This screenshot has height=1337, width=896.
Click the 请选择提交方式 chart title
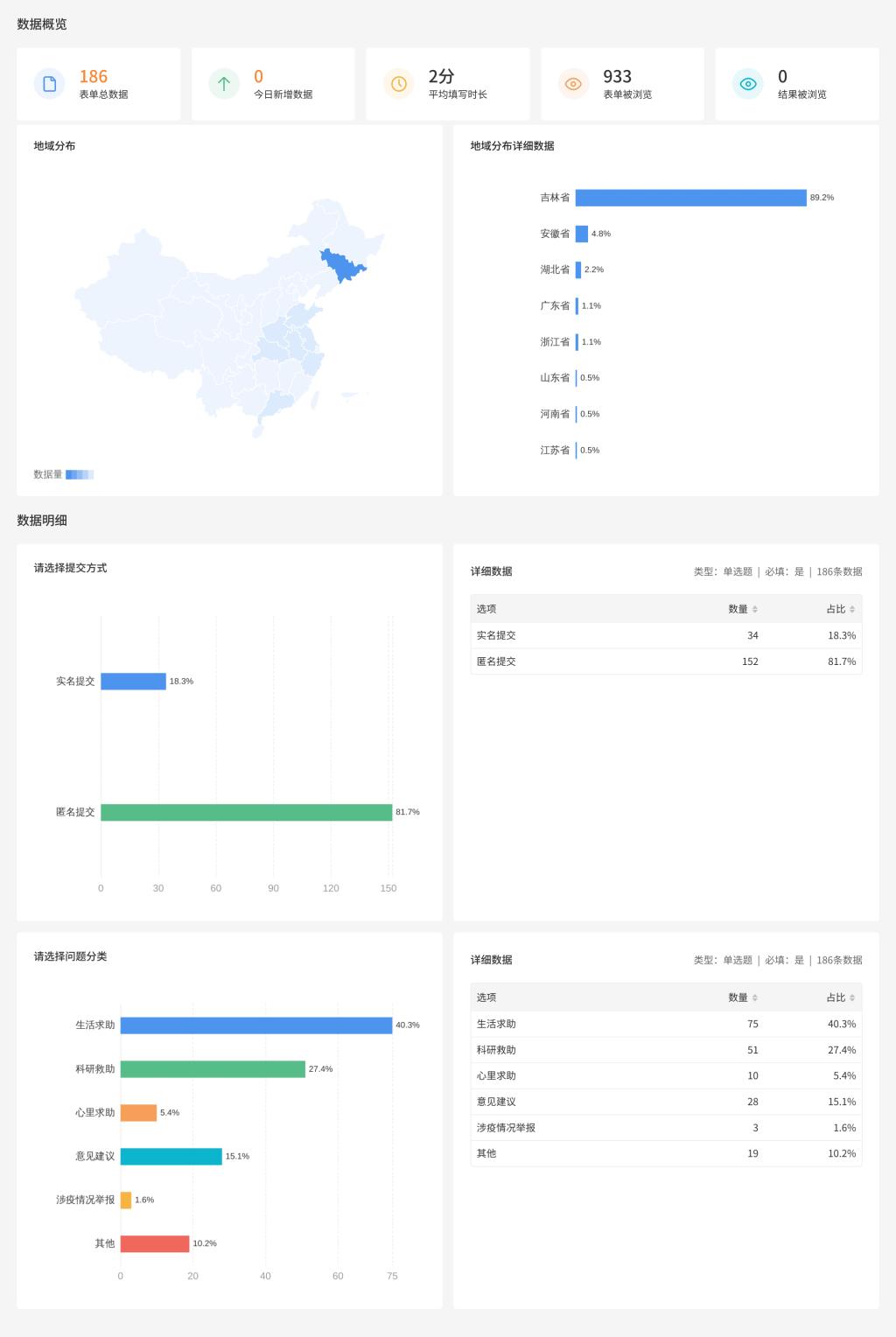click(x=70, y=568)
